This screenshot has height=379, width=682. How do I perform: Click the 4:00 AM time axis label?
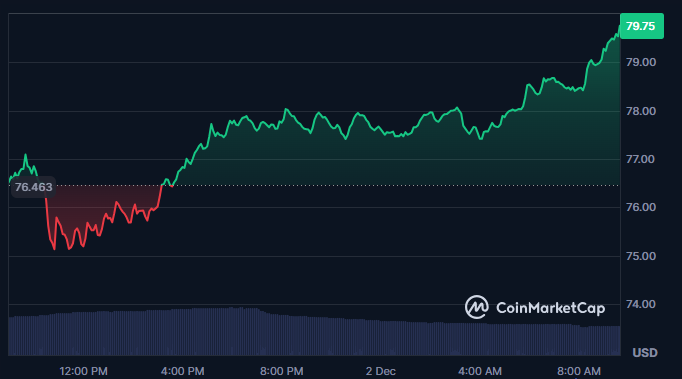pos(480,371)
